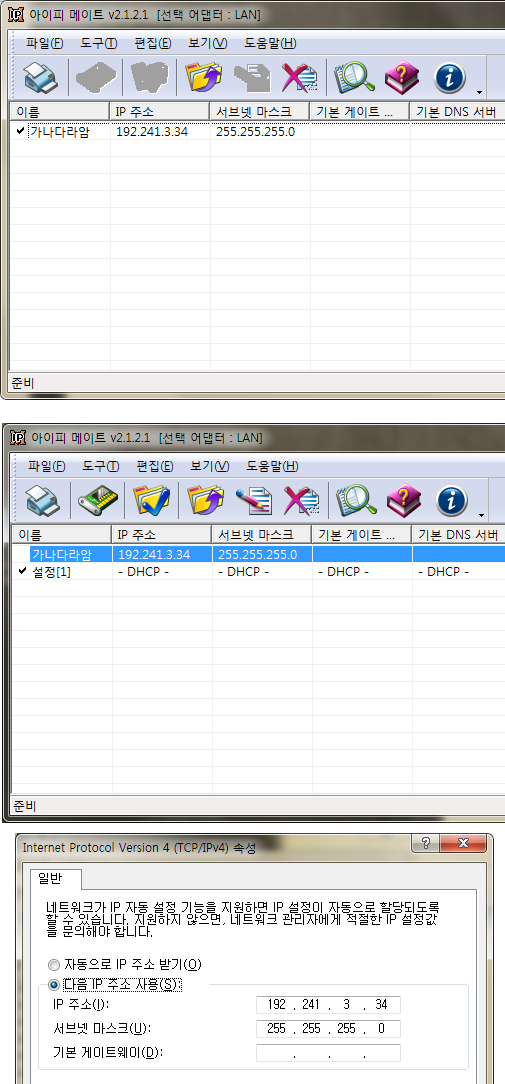Screen dimensions: 505x1084
Task: Select the 설정[1] DHCP row
Action: tap(258, 572)
